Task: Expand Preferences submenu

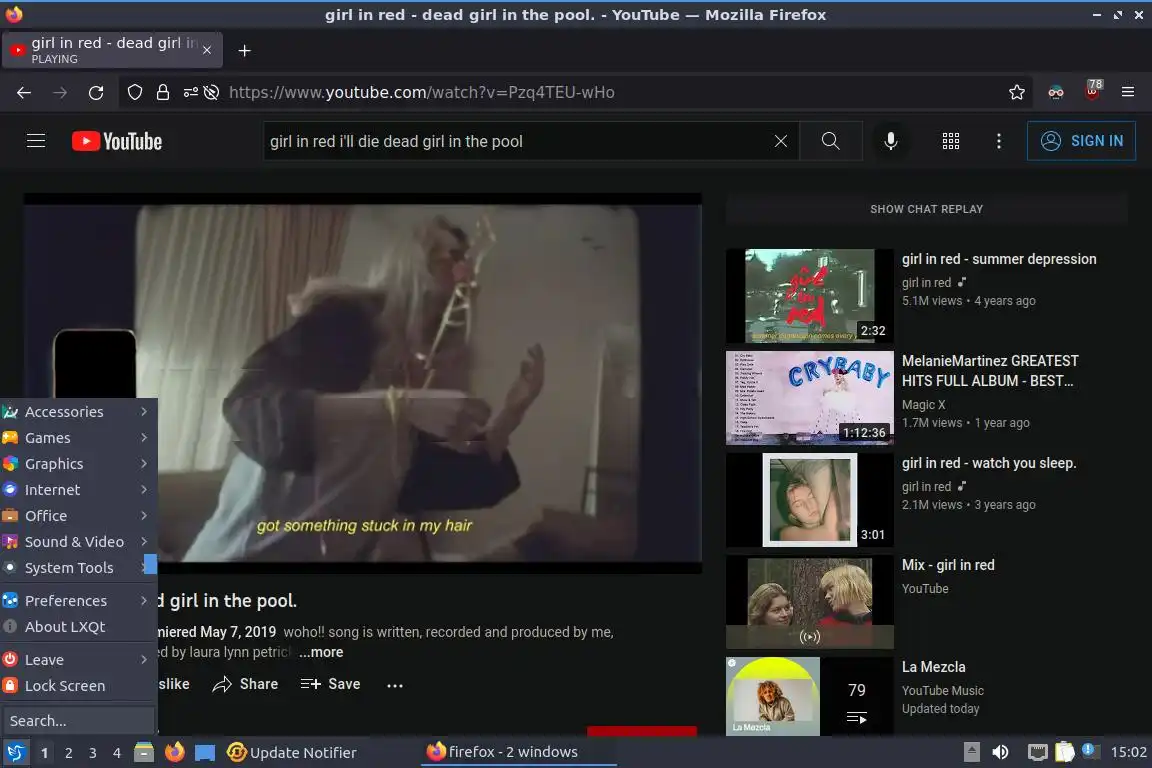Action: [x=79, y=600]
